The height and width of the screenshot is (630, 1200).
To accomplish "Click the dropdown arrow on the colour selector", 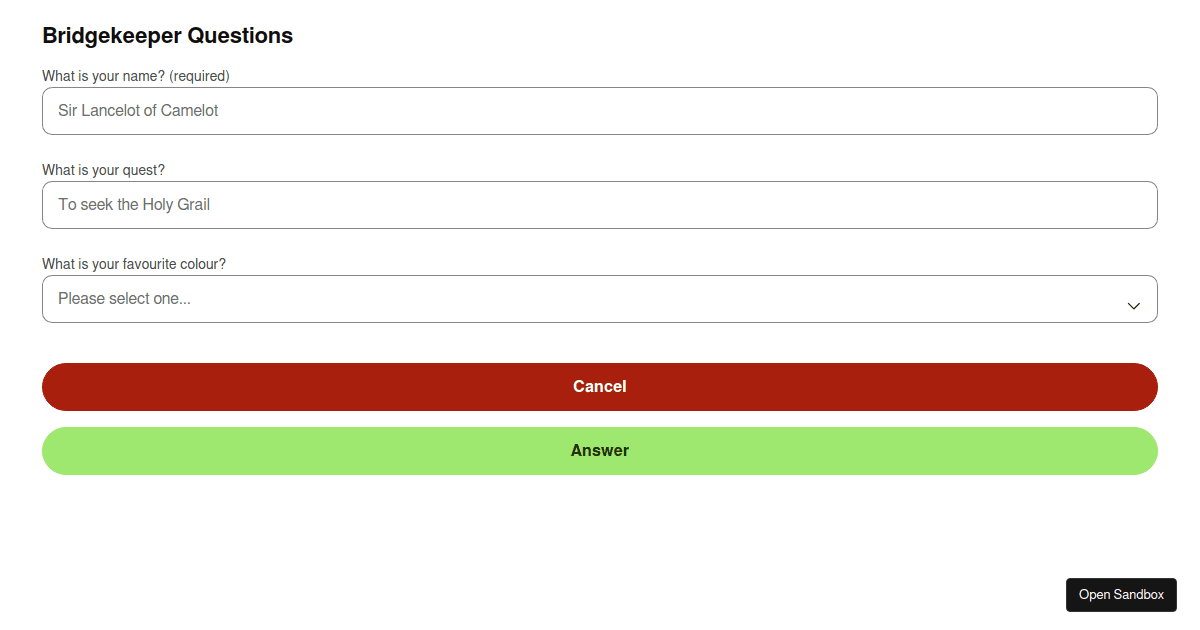I will pos(1133,305).
